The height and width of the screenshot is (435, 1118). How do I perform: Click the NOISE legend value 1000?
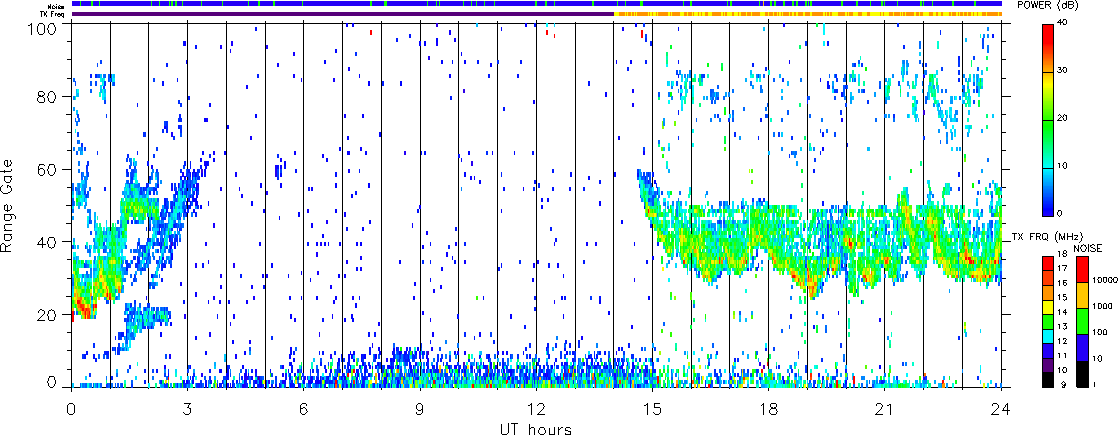[1102, 306]
